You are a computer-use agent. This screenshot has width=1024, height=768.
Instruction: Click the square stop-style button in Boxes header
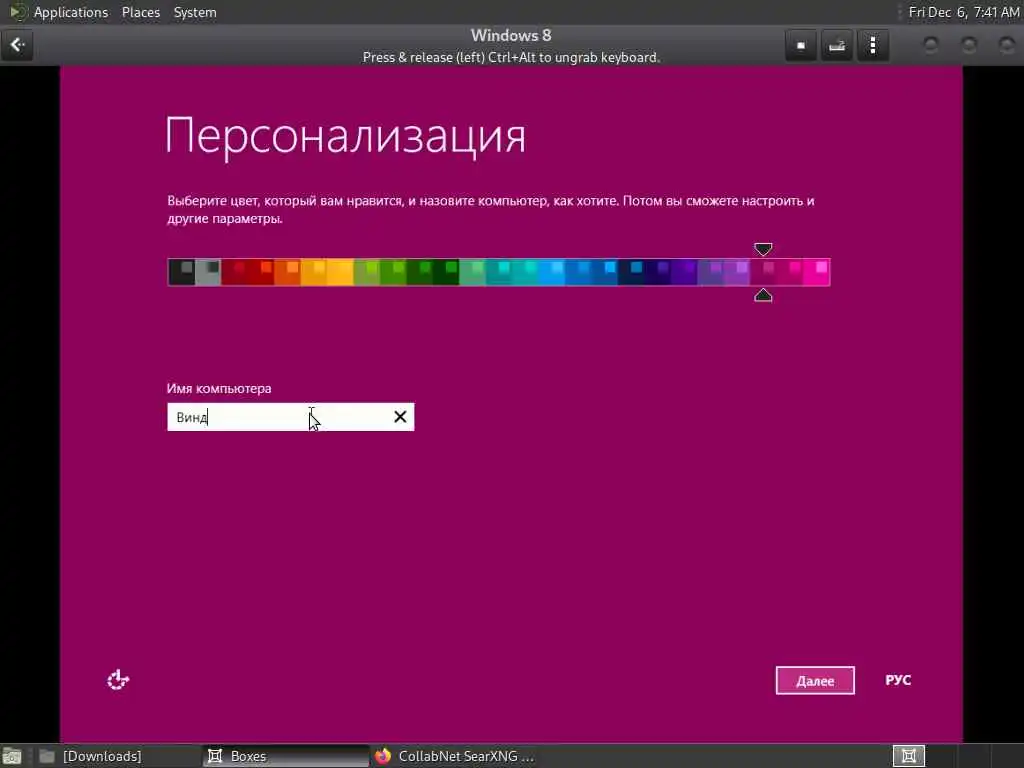click(801, 45)
